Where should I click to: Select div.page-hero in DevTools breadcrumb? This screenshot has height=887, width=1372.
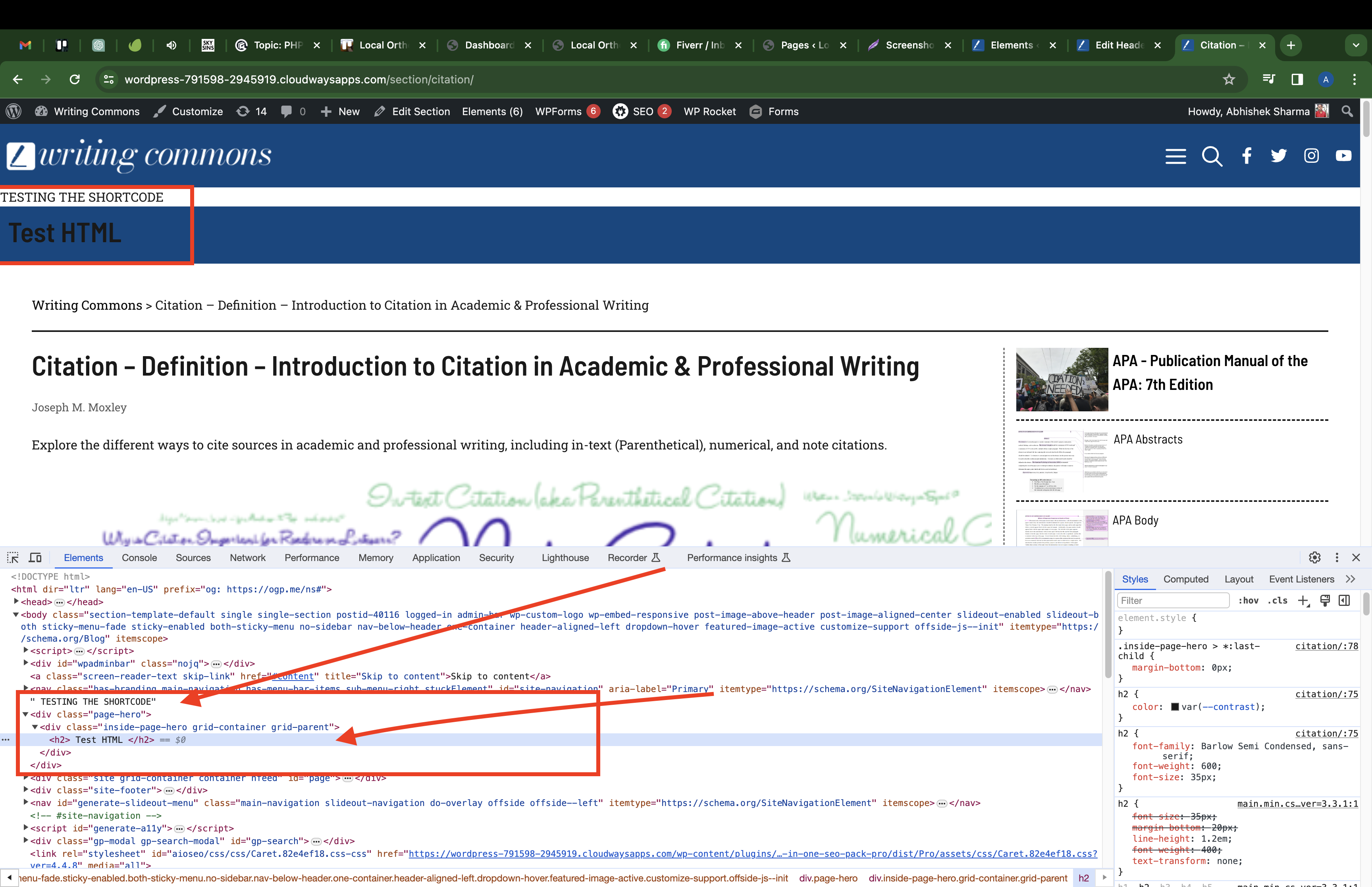(x=828, y=878)
